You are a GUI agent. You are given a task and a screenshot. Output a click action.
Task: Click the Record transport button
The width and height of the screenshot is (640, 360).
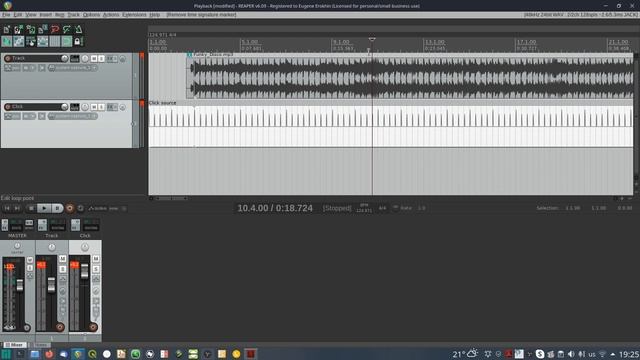tap(70, 208)
